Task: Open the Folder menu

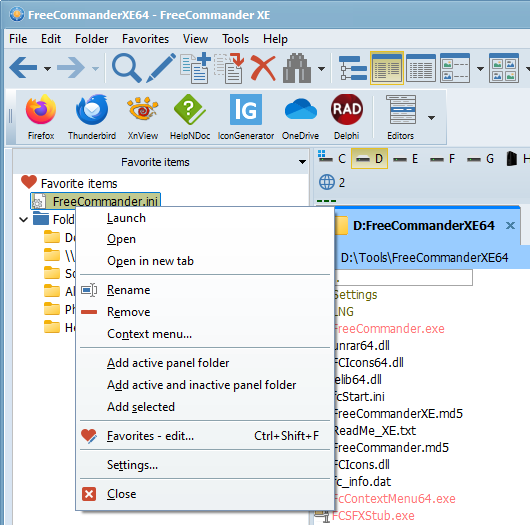Action: [x=92, y=39]
